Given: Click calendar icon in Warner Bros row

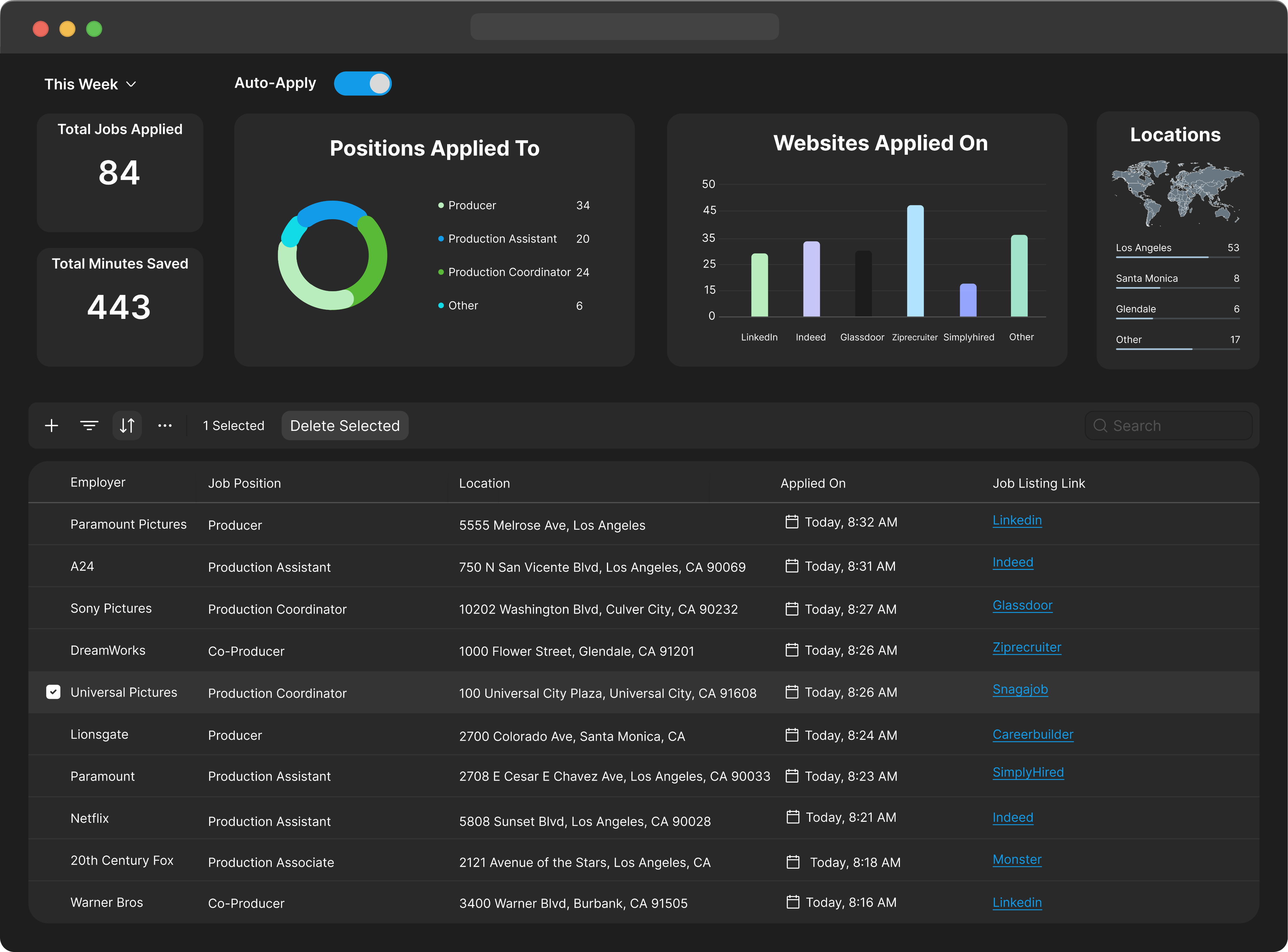Looking at the screenshot, I should pyautogui.click(x=793, y=902).
